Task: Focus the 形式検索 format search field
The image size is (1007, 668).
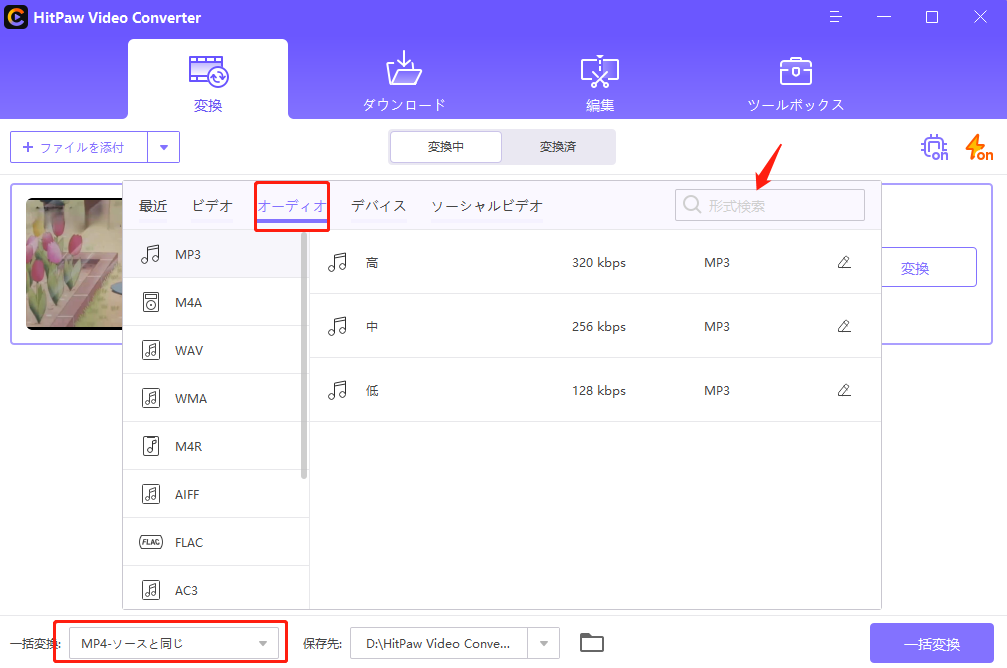Action: click(x=769, y=206)
